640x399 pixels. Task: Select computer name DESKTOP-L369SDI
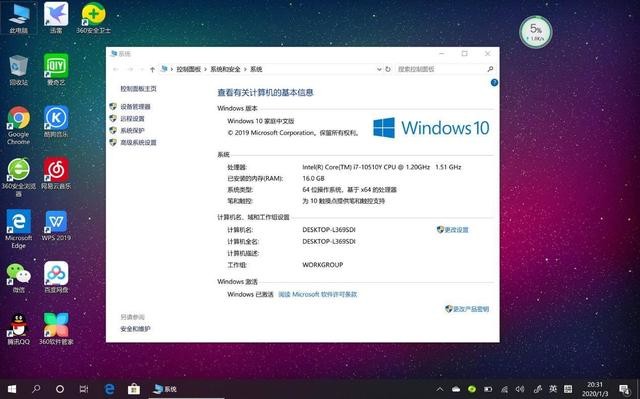click(x=329, y=230)
